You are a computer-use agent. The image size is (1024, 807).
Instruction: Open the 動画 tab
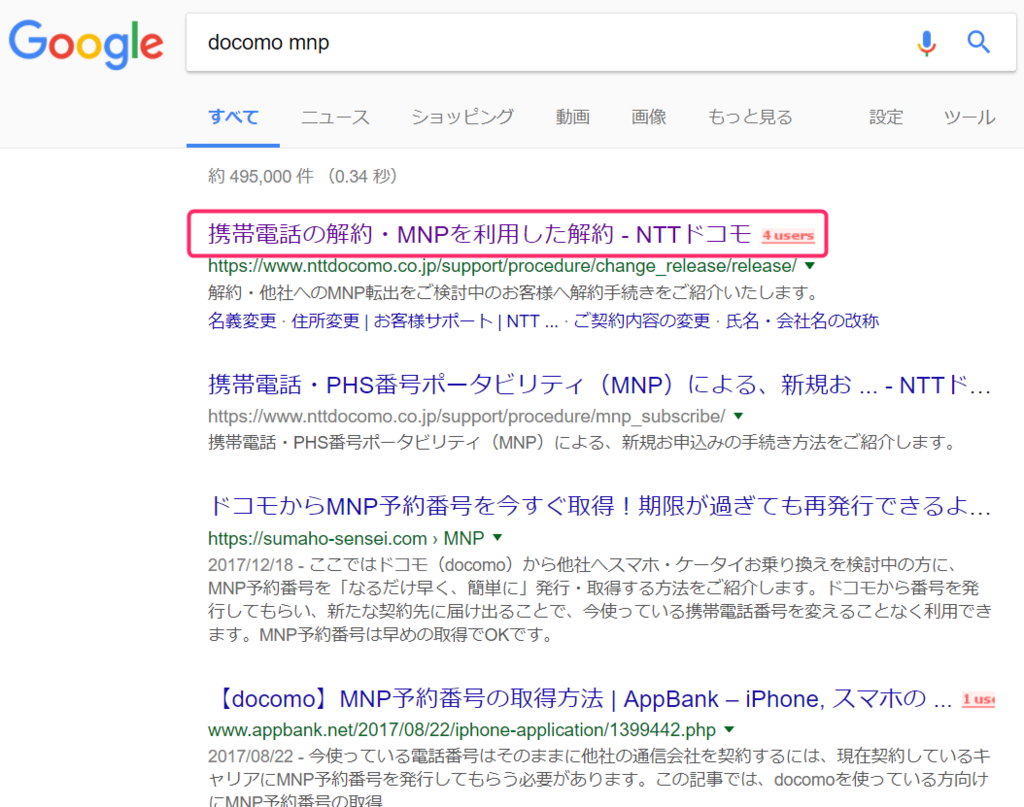[573, 117]
